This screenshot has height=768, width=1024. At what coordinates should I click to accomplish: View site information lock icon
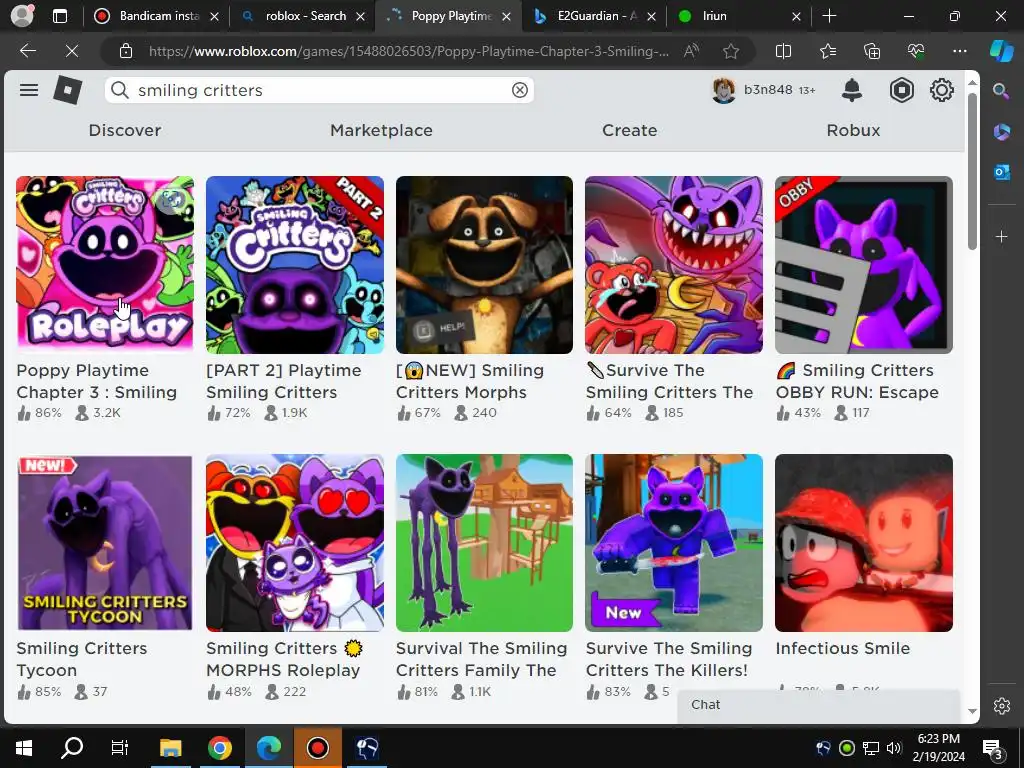pyautogui.click(x=126, y=51)
